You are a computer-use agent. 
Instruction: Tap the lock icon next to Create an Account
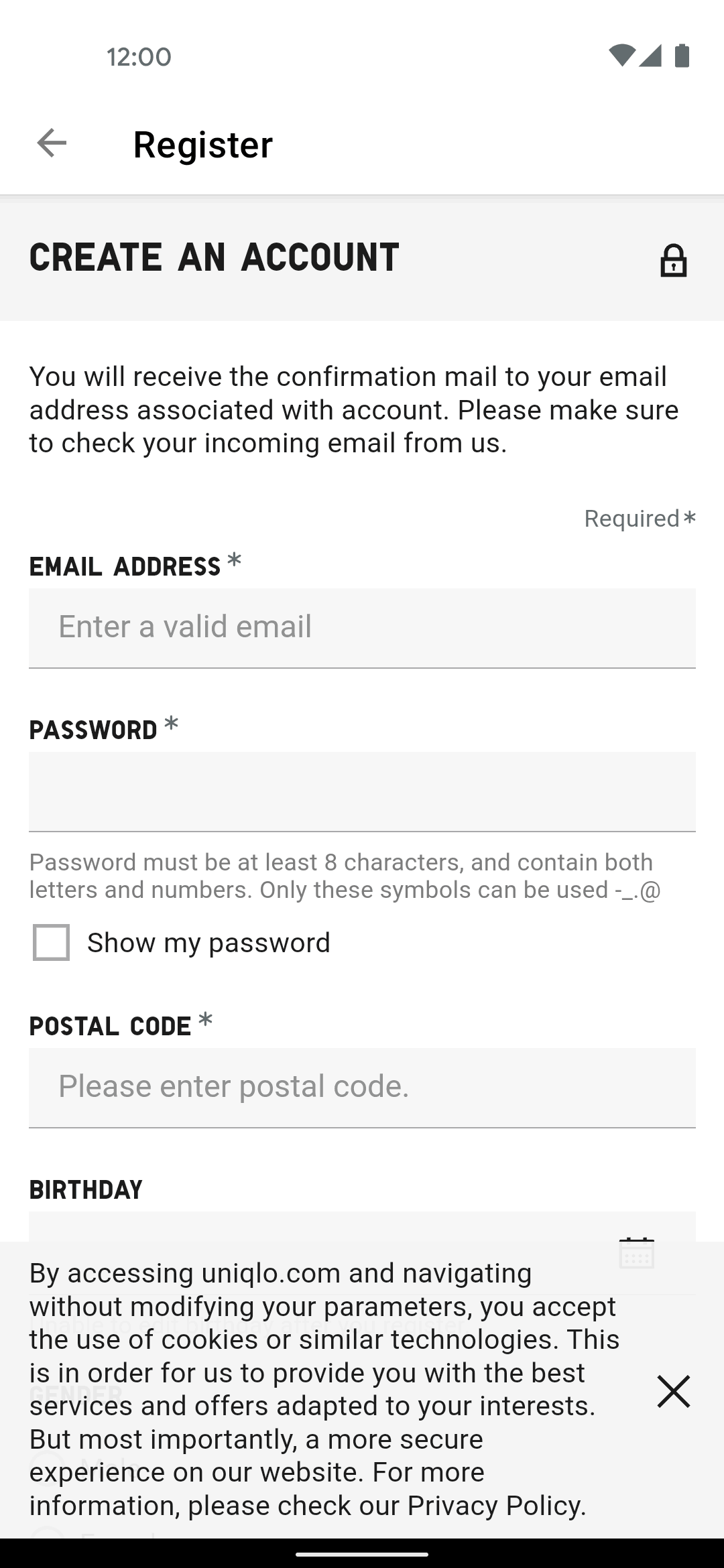(673, 261)
